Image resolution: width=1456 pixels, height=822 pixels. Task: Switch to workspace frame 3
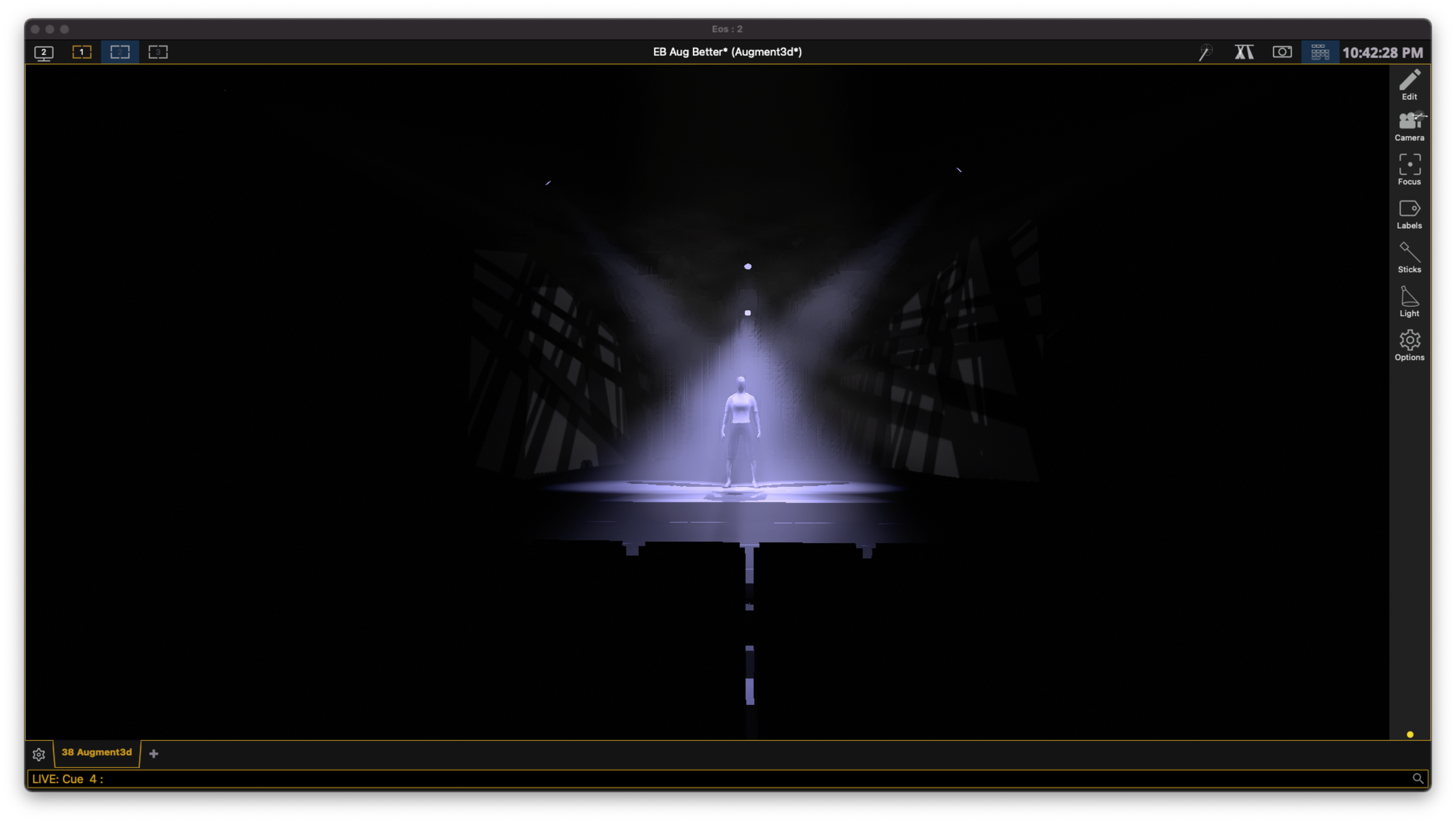pyautogui.click(x=158, y=52)
